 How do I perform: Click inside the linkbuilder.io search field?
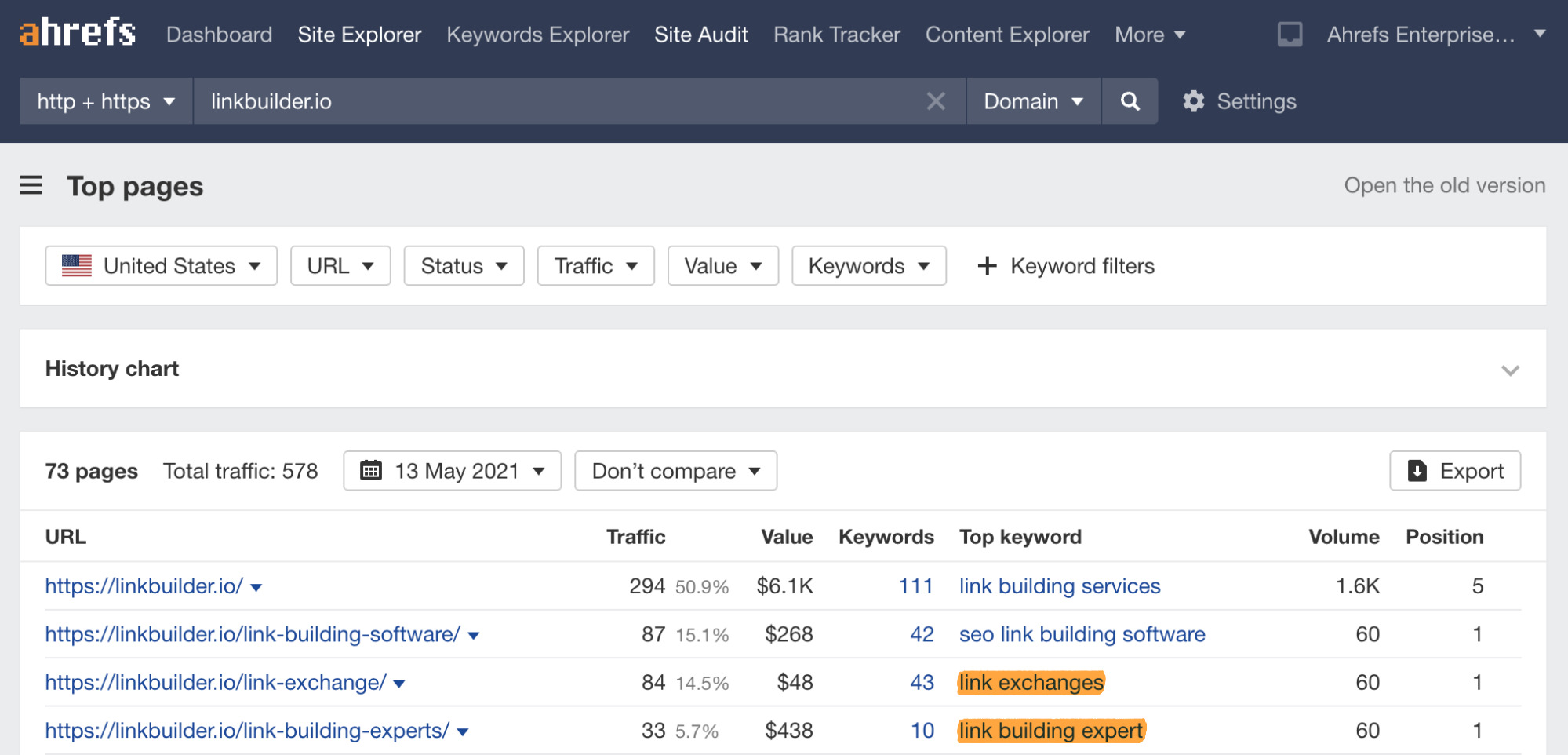(x=549, y=101)
